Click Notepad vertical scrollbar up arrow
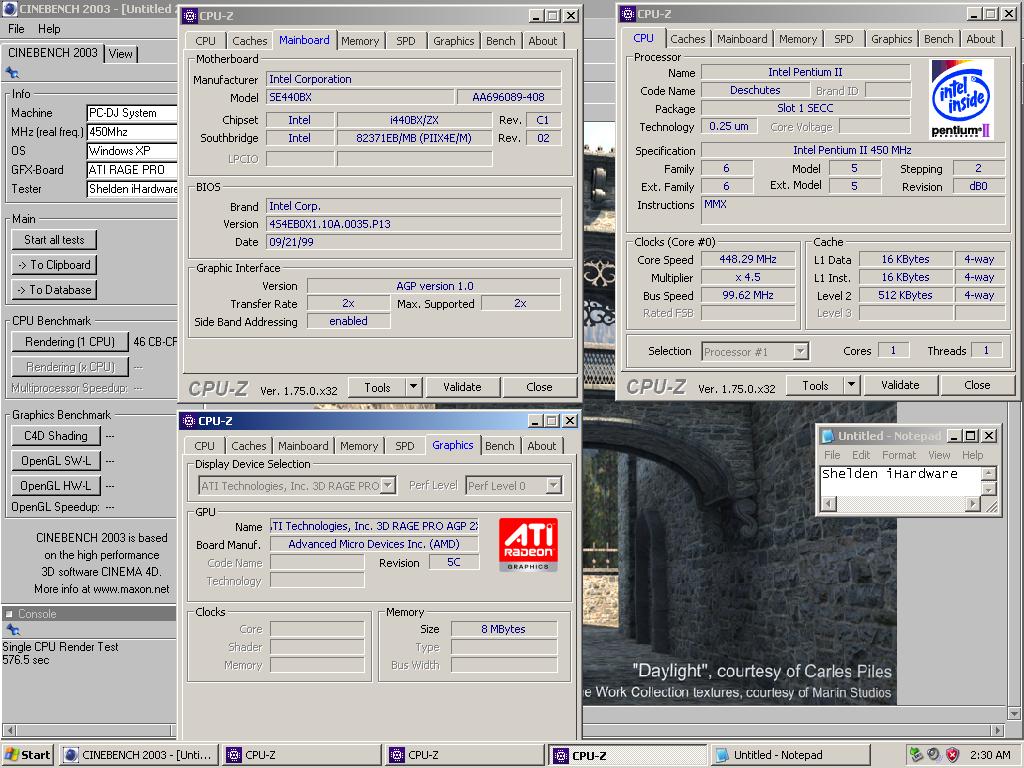This screenshot has height=768, width=1024. point(989,473)
